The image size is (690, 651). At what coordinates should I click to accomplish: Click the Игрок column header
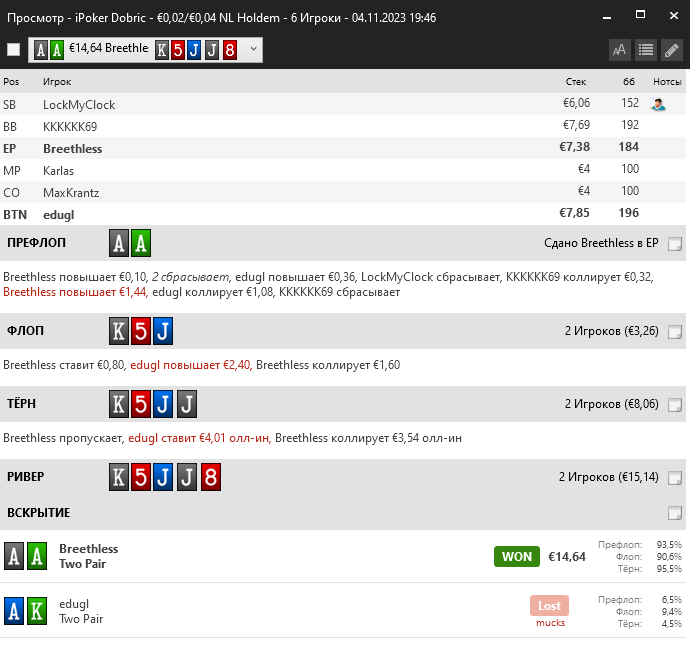click(57, 82)
